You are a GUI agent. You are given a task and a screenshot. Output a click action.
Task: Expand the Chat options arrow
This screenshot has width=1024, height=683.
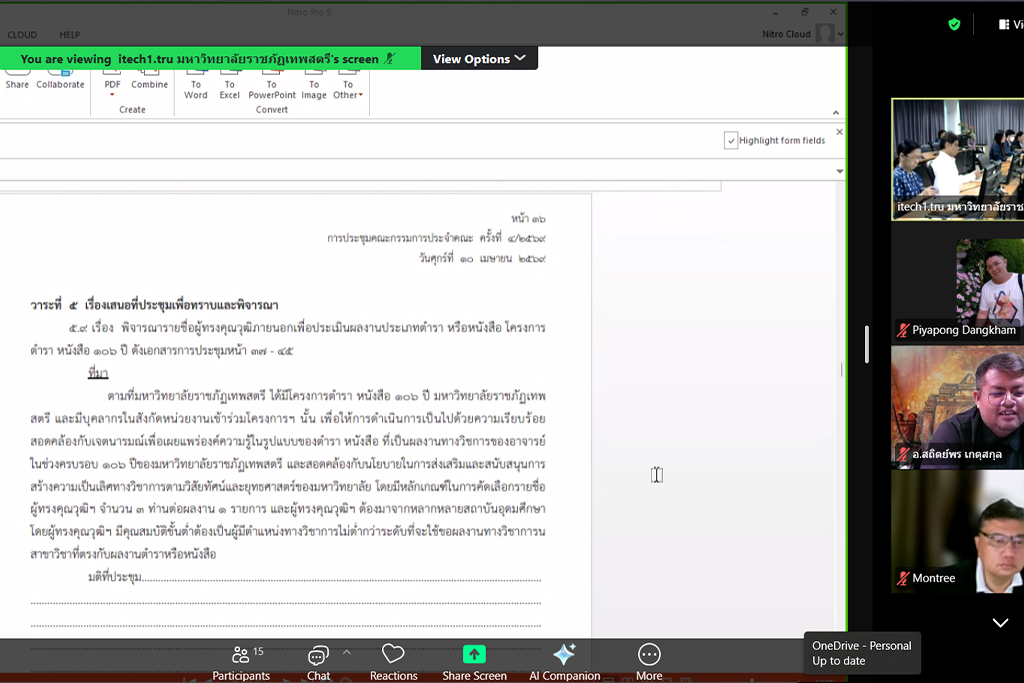(347, 652)
